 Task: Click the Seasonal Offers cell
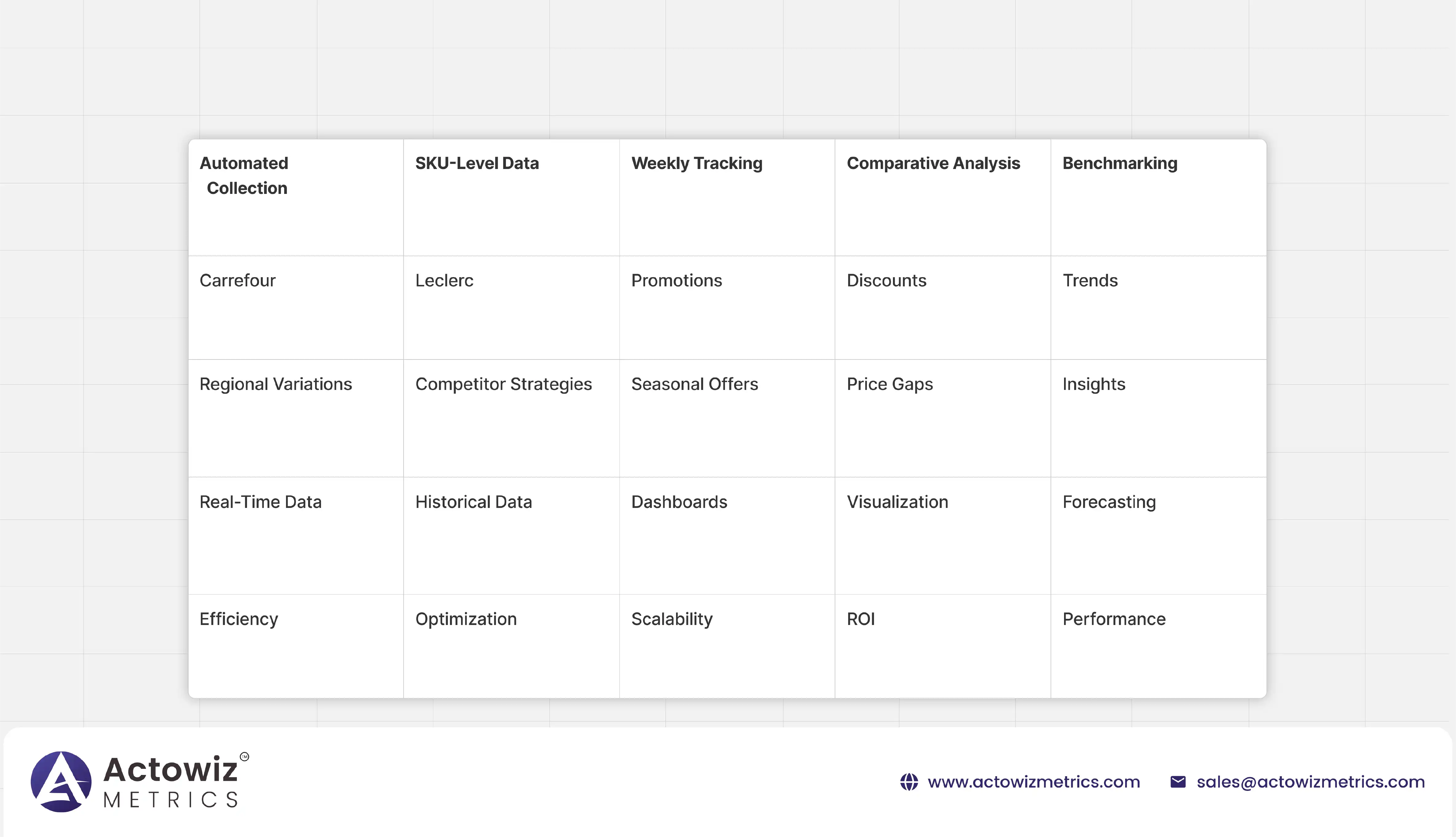pyautogui.click(x=694, y=384)
